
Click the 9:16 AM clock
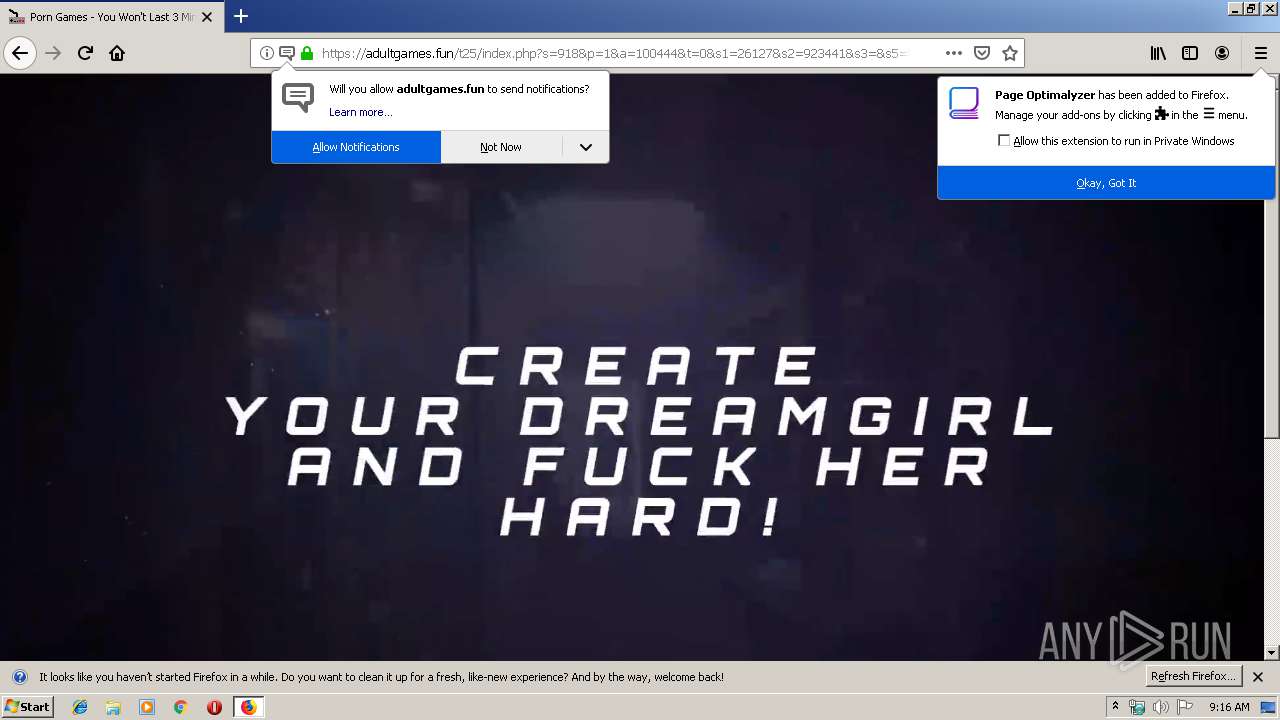[1229, 707]
